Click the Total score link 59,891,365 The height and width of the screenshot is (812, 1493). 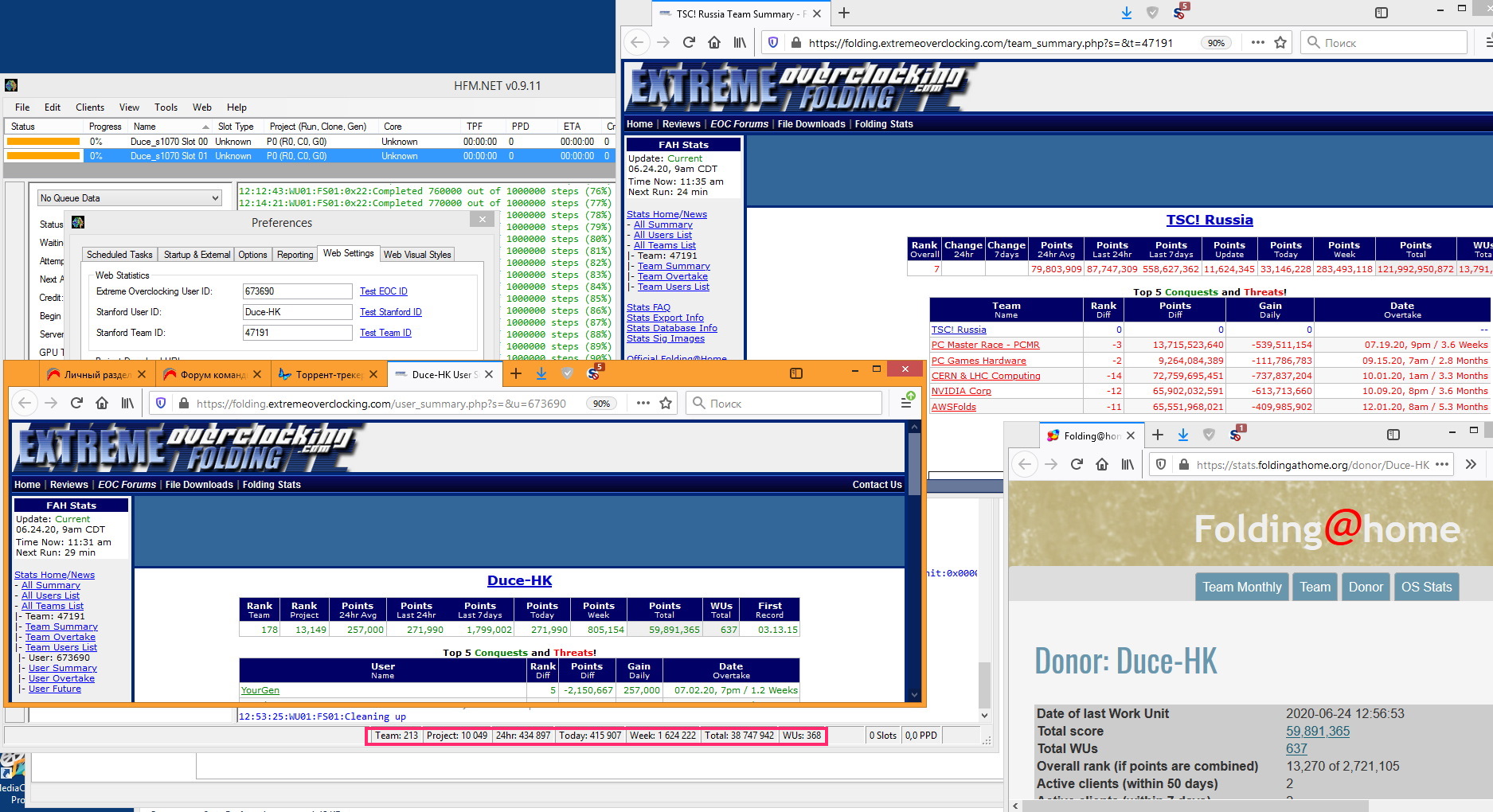1318,731
